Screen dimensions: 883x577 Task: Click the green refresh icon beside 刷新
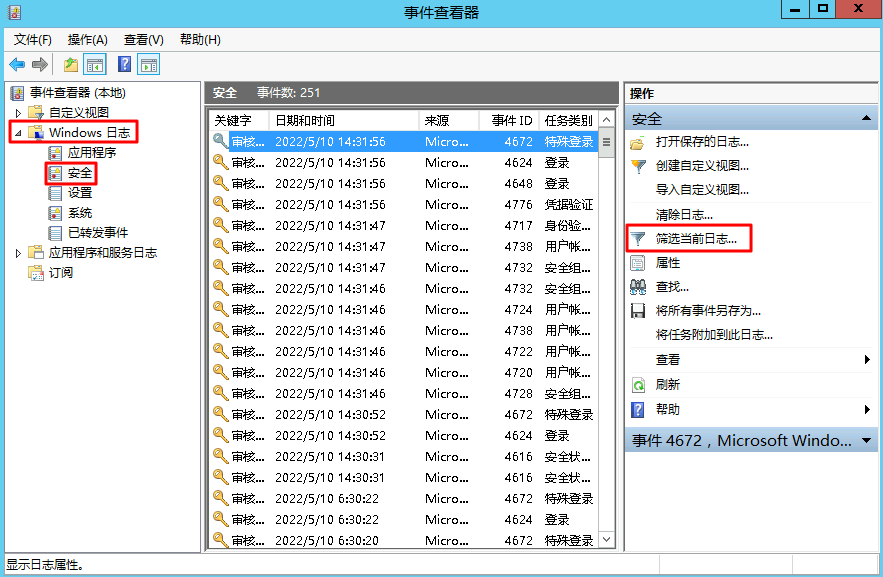(638, 385)
